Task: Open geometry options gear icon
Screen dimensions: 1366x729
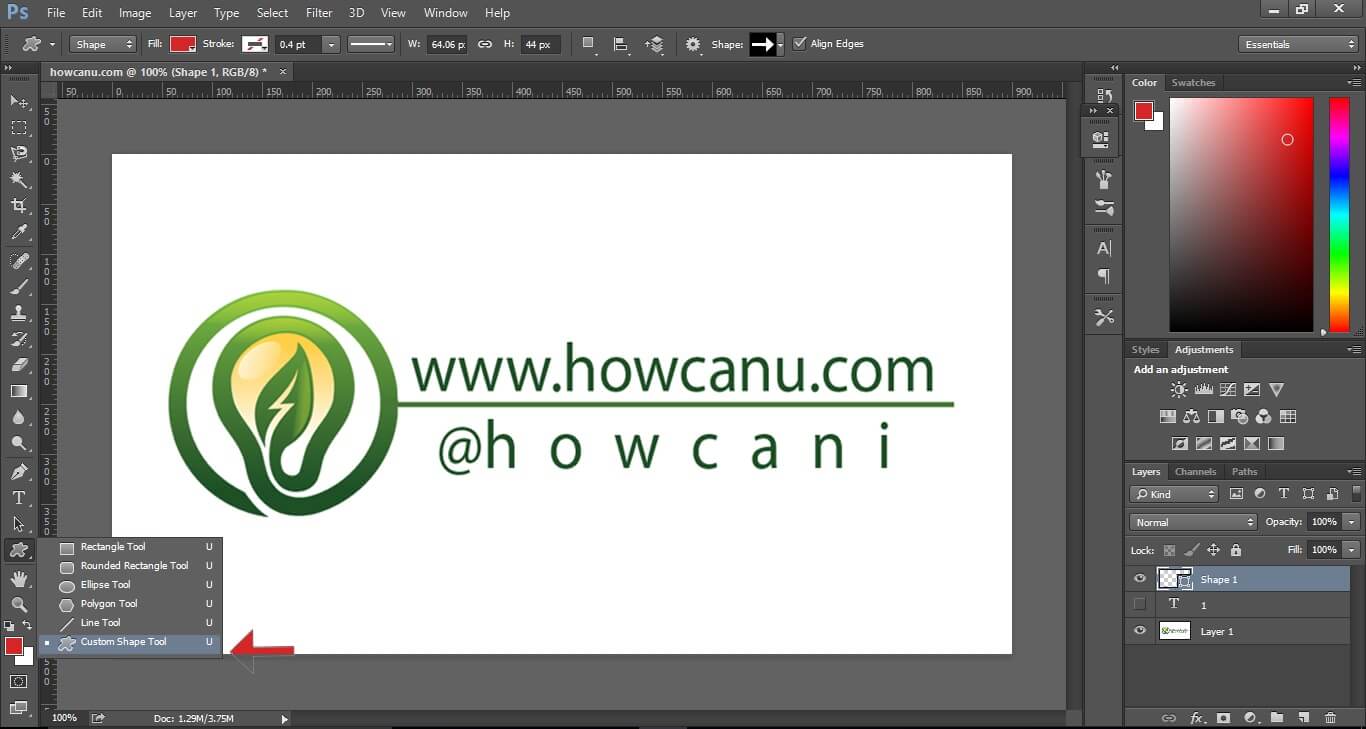Action: [x=693, y=44]
